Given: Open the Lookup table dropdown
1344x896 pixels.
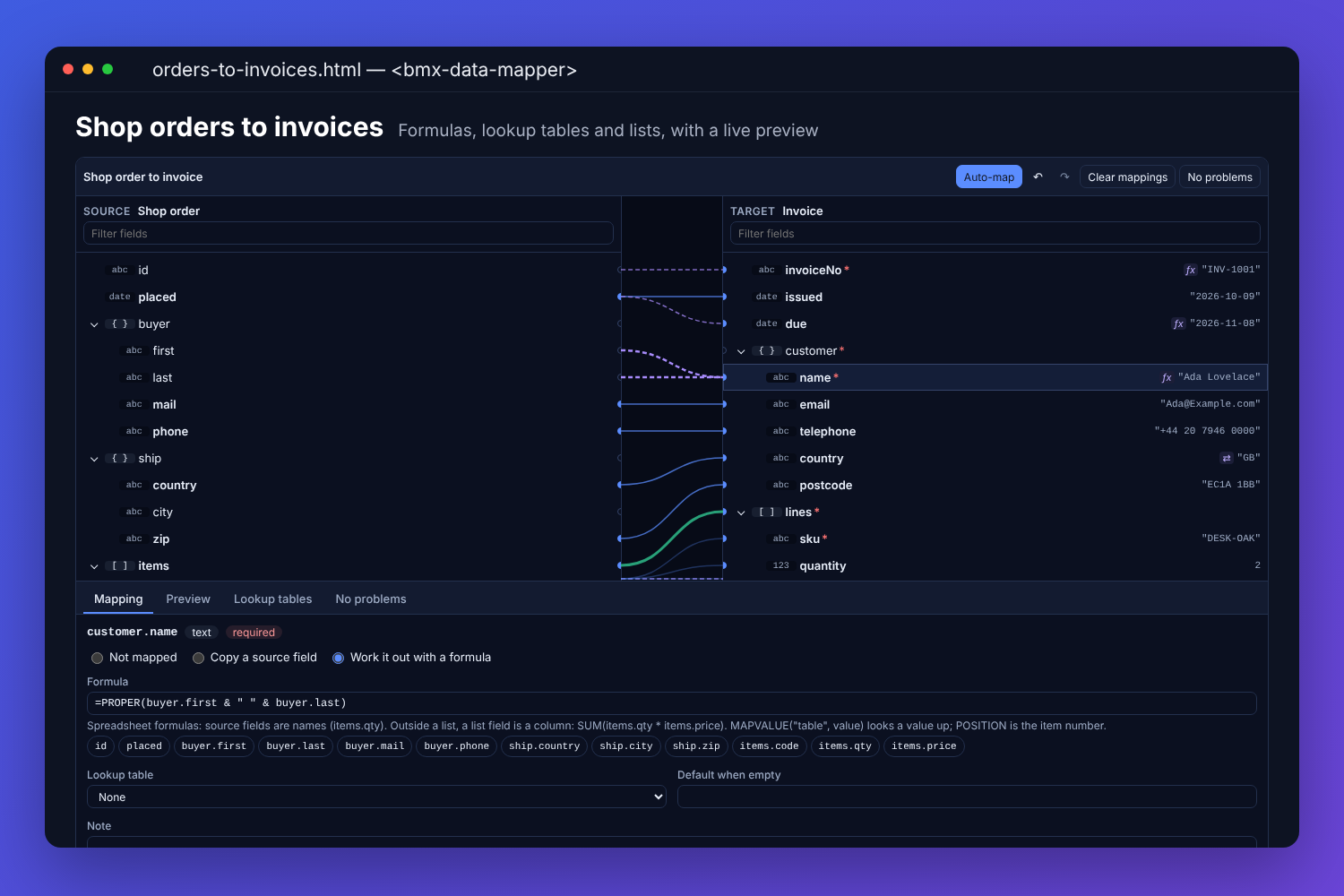Looking at the screenshot, I should coord(376,797).
